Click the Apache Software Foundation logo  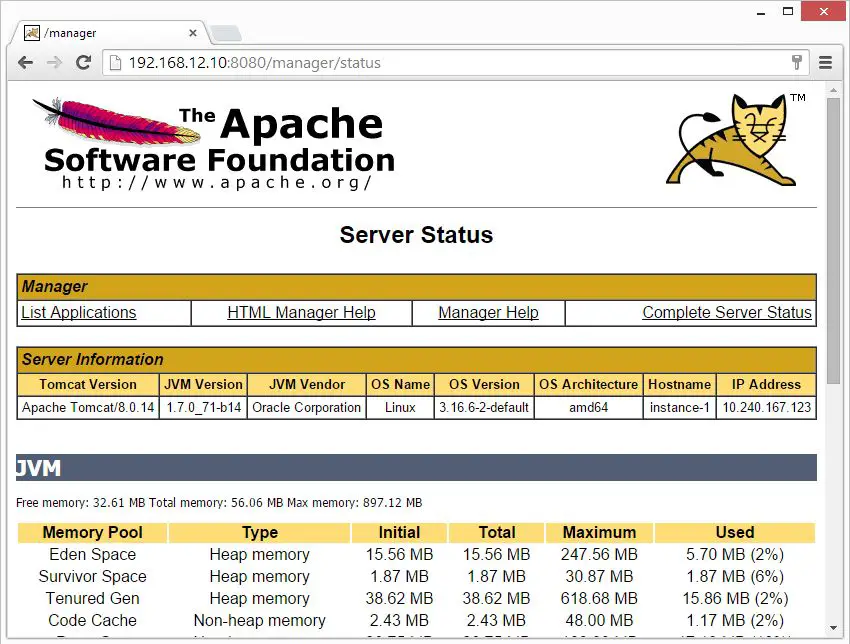click(x=214, y=143)
